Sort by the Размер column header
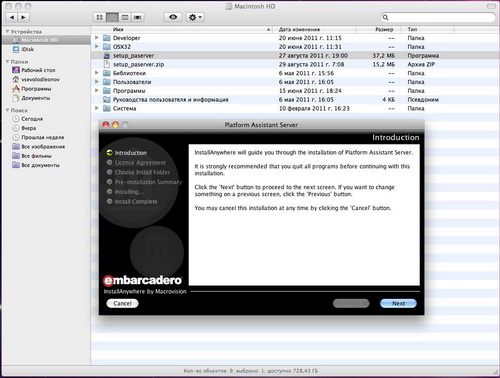The height and width of the screenshot is (378, 500). click(378, 29)
